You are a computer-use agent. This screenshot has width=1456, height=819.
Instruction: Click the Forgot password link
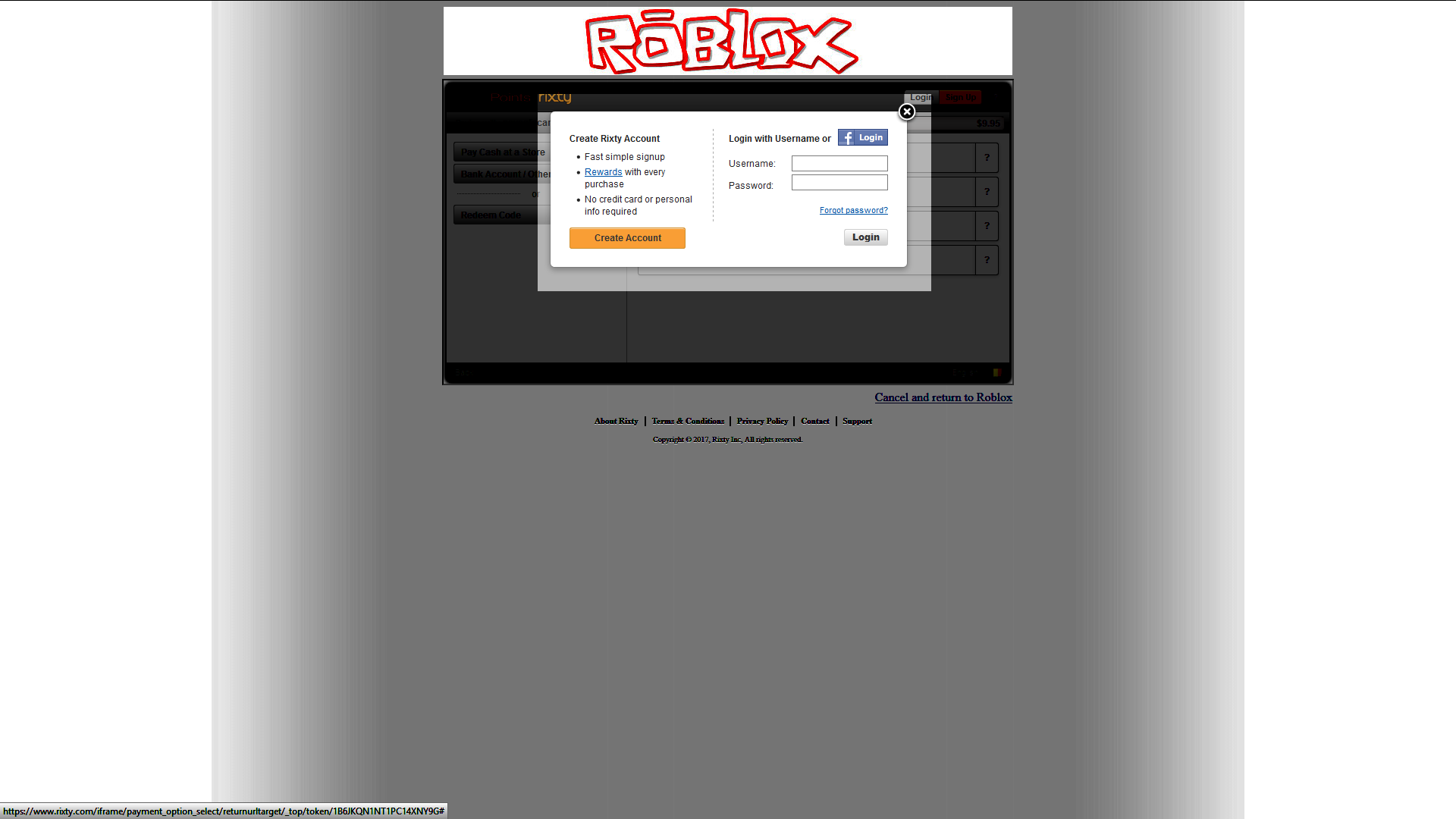coord(853,210)
